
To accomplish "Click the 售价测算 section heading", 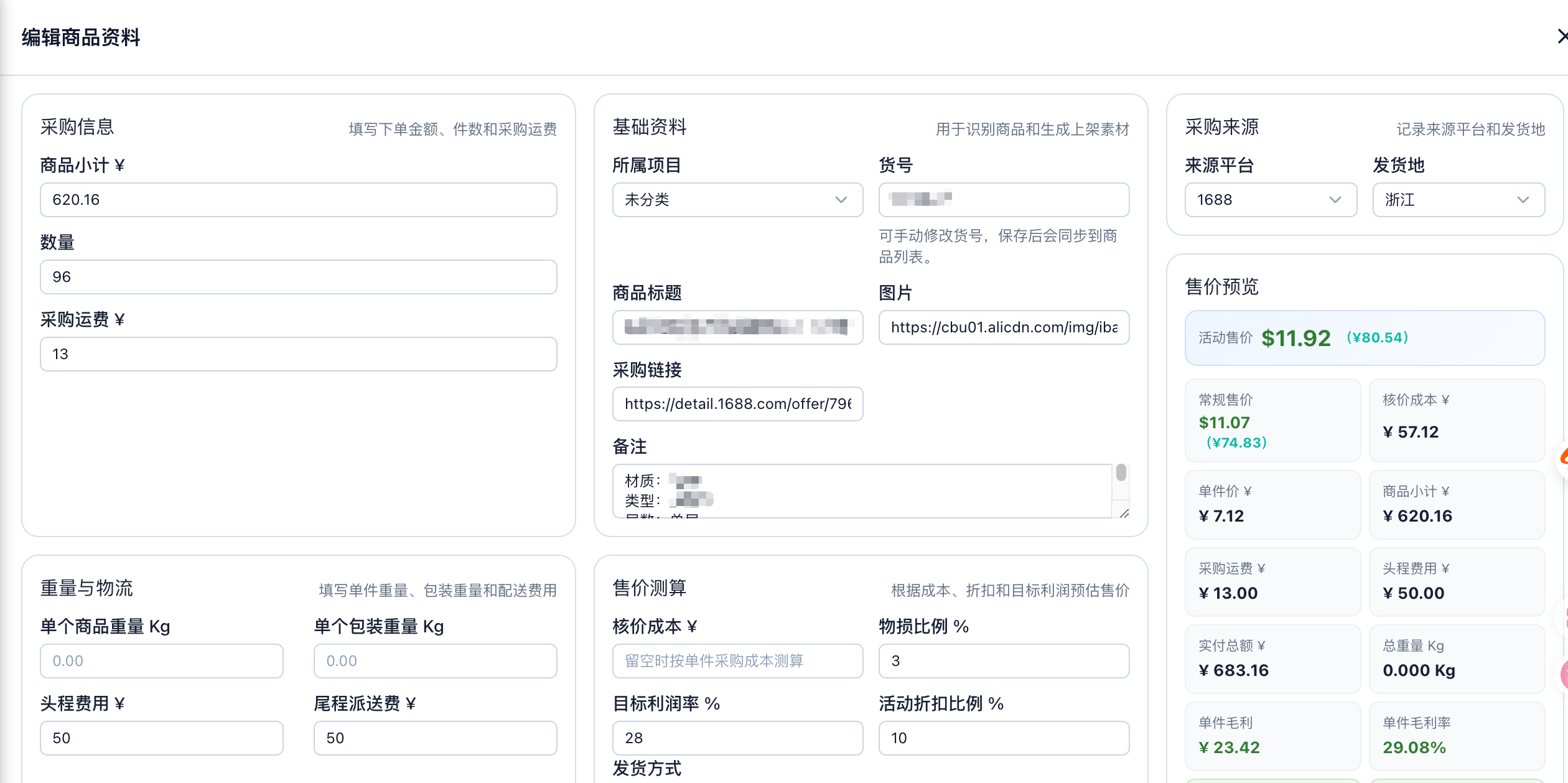I will point(650,588).
